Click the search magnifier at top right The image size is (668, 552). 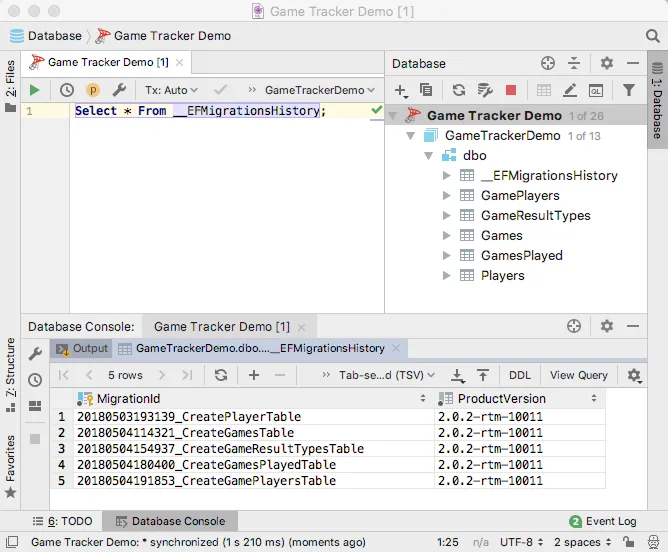pyautogui.click(x=652, y=36)
